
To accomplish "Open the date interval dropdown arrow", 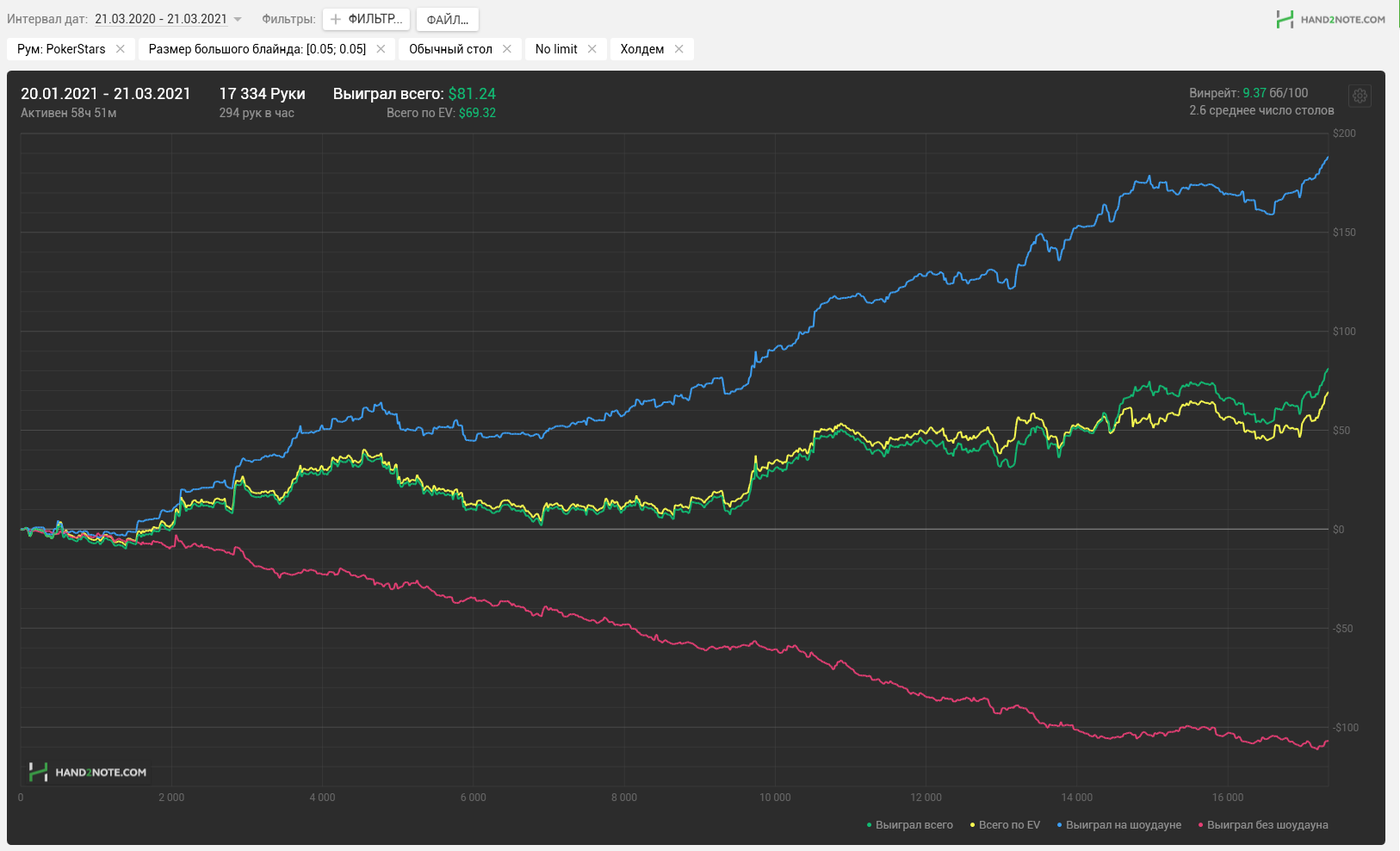I will pyautogui.click(x=238, y=20).
